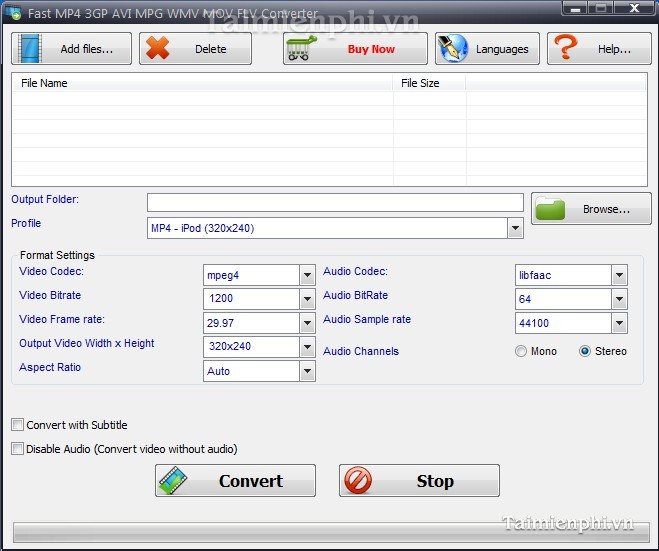Open the Video Codec dropdown
The height and width of the screenshot is (551, 659).
(x=307, y=275)
